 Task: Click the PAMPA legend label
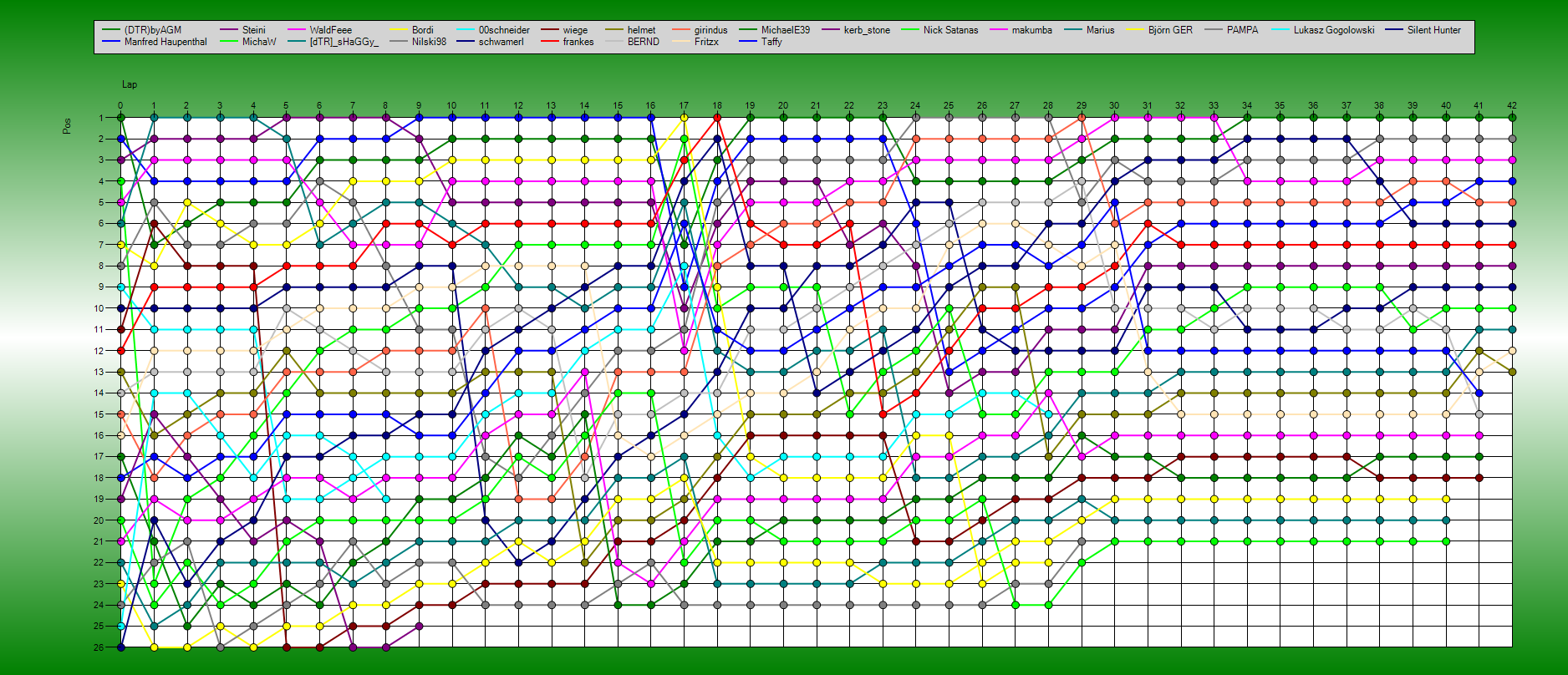coord(1243,30)
